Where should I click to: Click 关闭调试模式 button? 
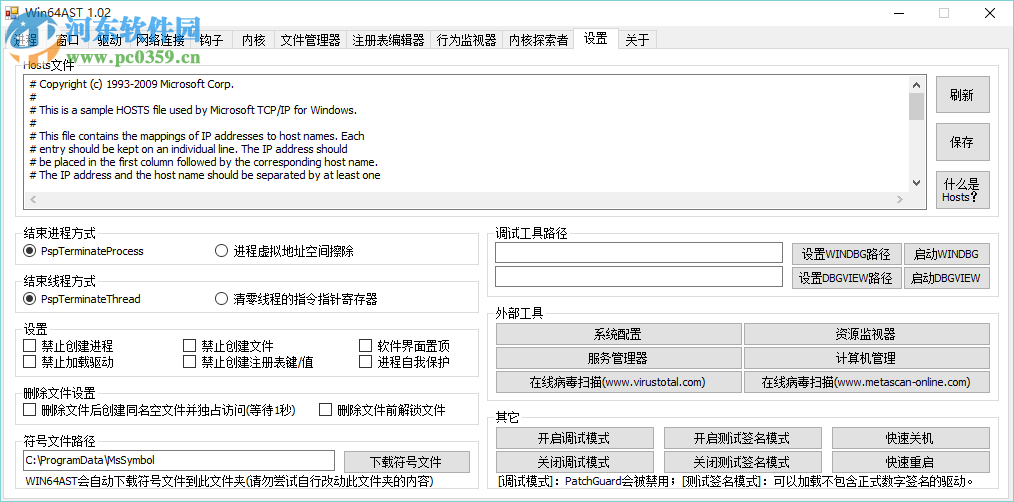[x=574, y=462]
